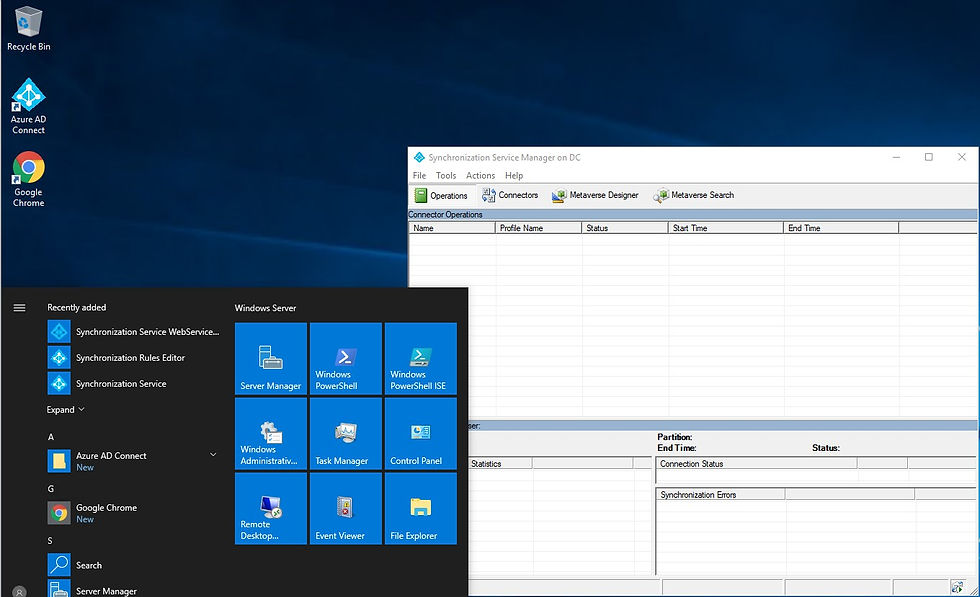Open the Actions menu in Synchronization Service Manager
The height and width of the screenshot is (597, 980).
(480, 176)
